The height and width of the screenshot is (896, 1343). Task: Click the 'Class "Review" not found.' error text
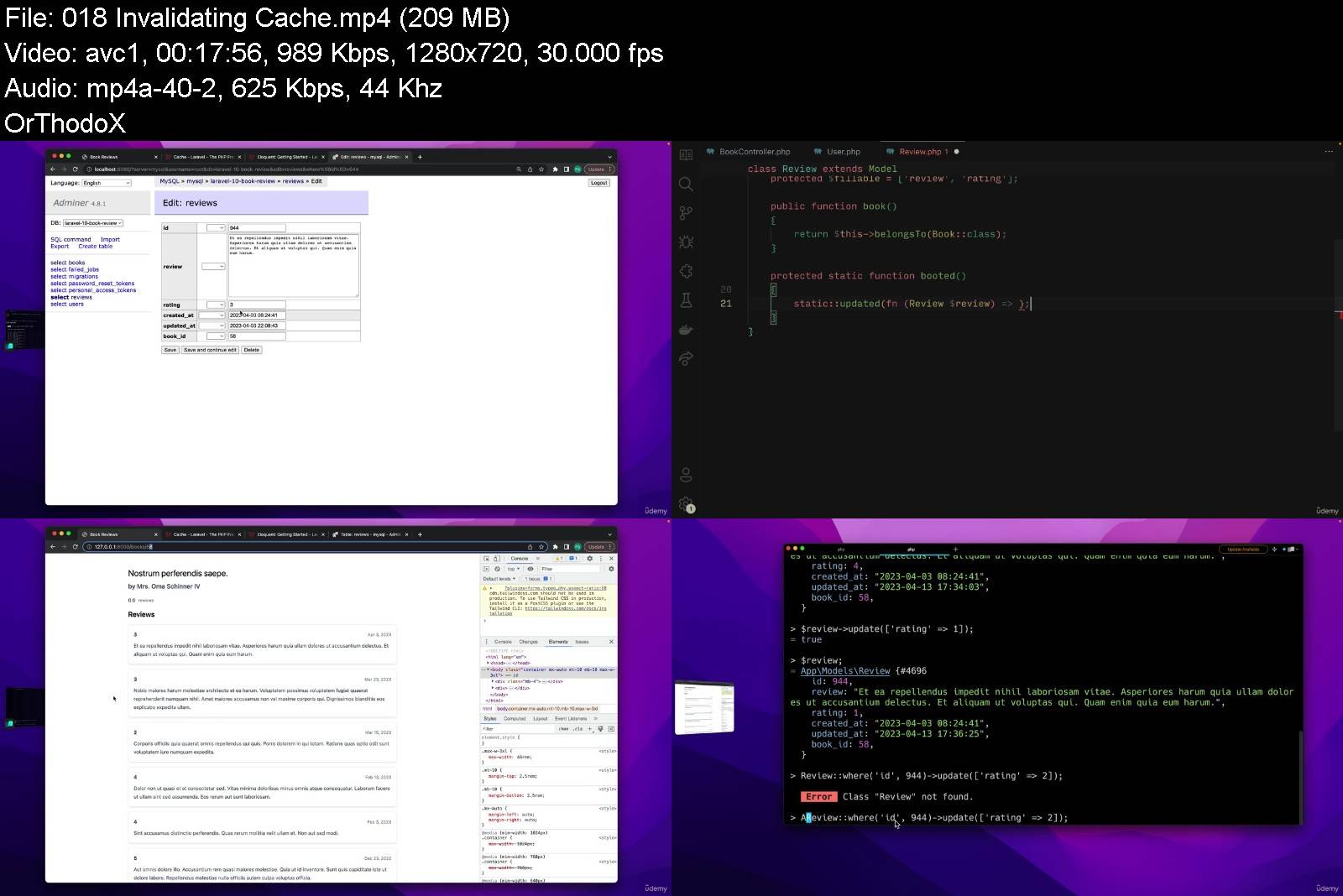907,797
